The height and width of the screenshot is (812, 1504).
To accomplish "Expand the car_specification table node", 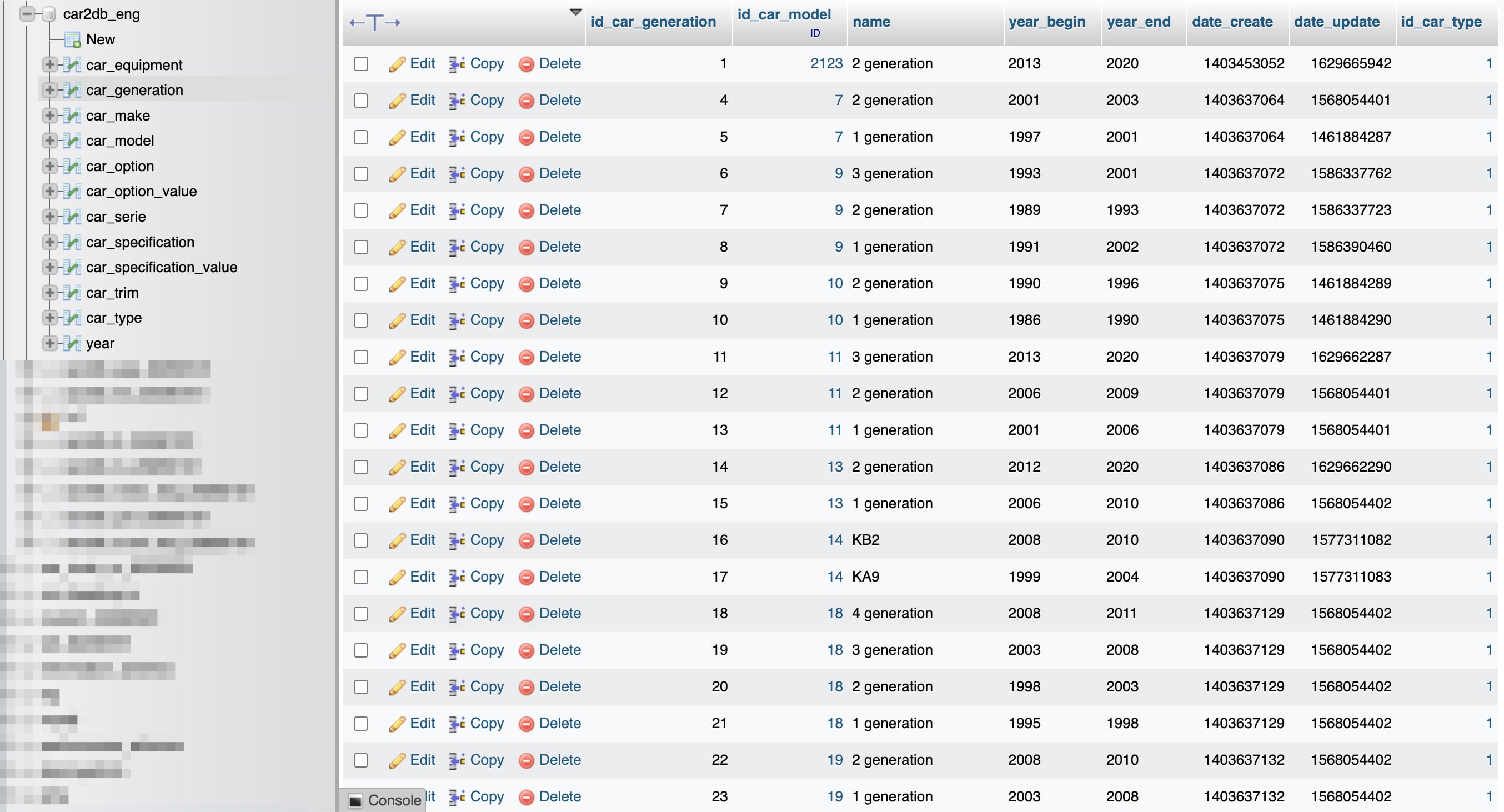I will pyautogui.click(x=49, y=242).
